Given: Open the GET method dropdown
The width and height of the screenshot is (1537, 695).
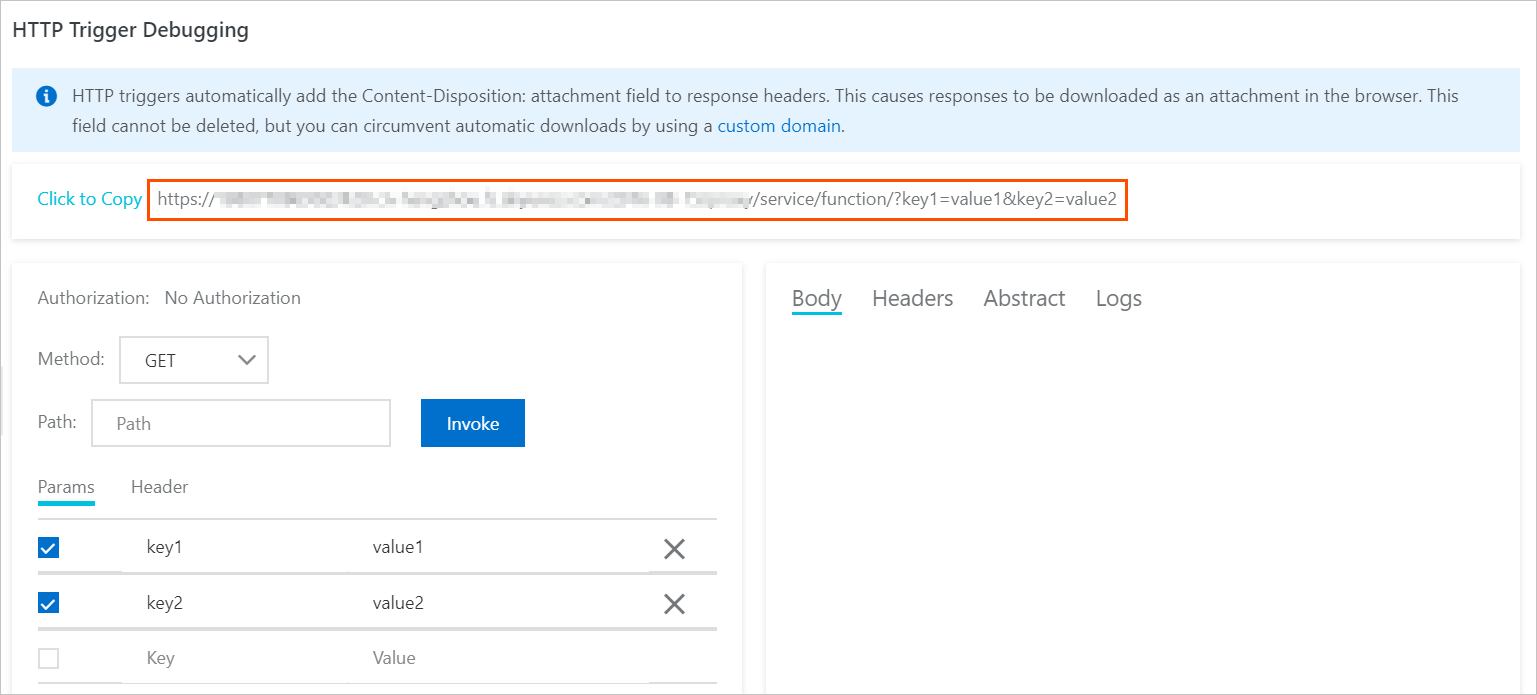Looking at the screenshot, I should [x=194, y=360].
